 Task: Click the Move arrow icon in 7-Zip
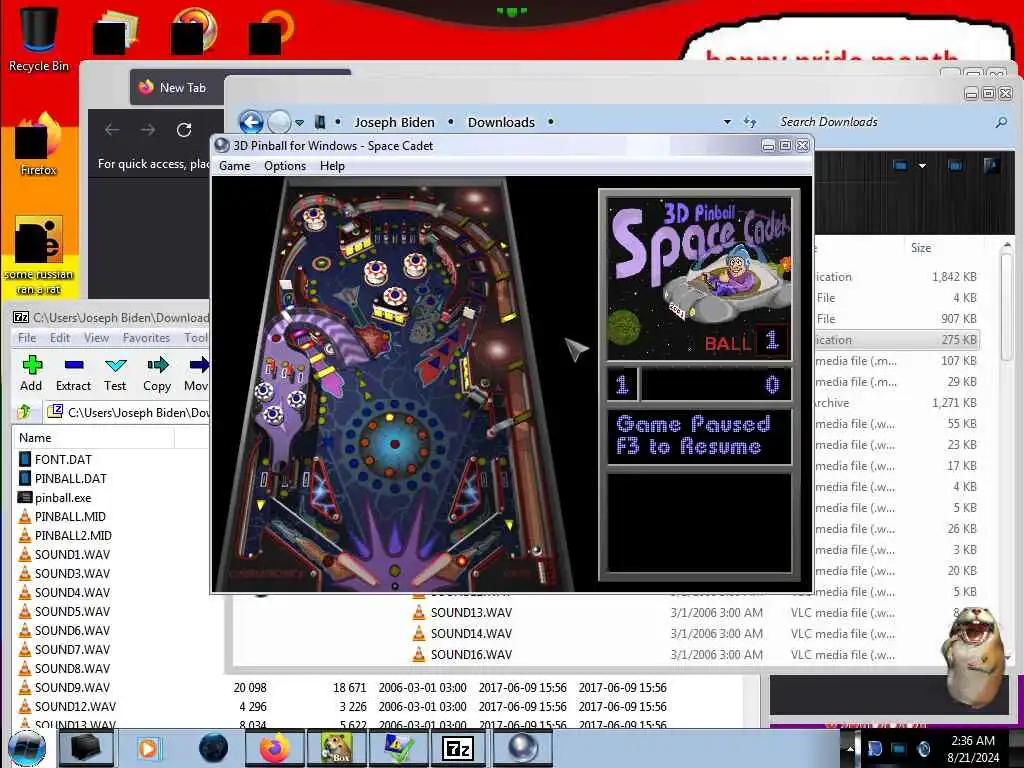click(199, 365)
